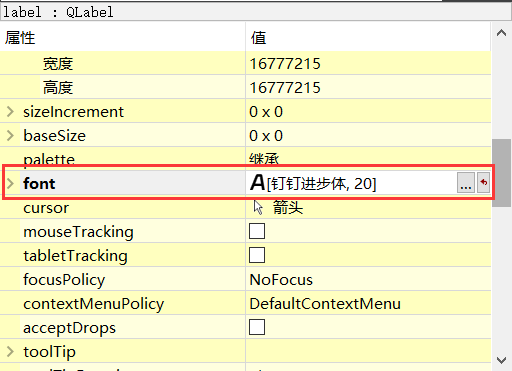This screenshot has width=512, height=371.
Task: Select contextMenuPolicy DefaultContextMenu value
Action: [x=325, y=304]
